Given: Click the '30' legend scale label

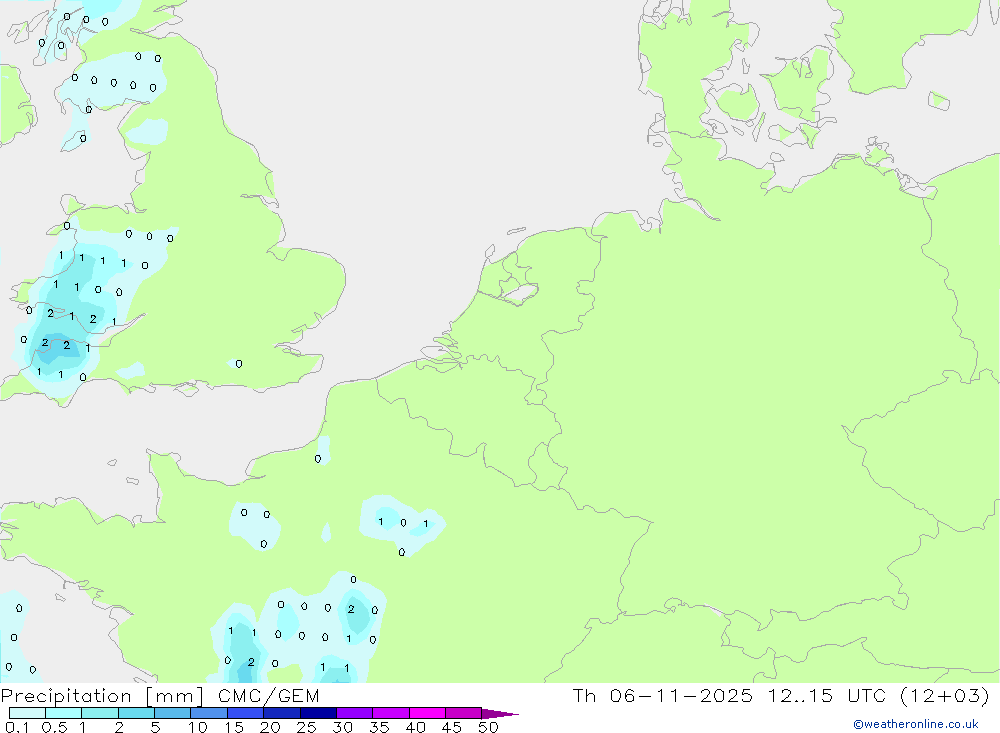Looking at the screenshot, I should (343, 727).
